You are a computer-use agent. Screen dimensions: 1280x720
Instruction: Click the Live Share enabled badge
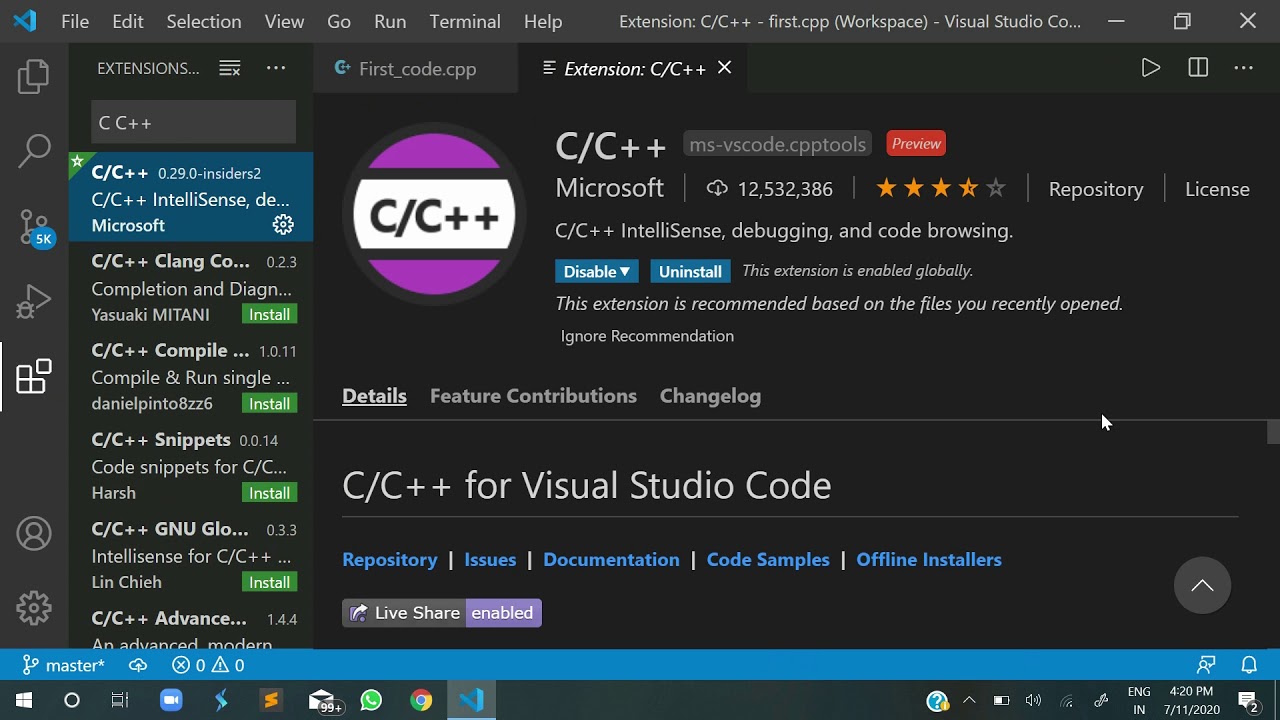442,613
